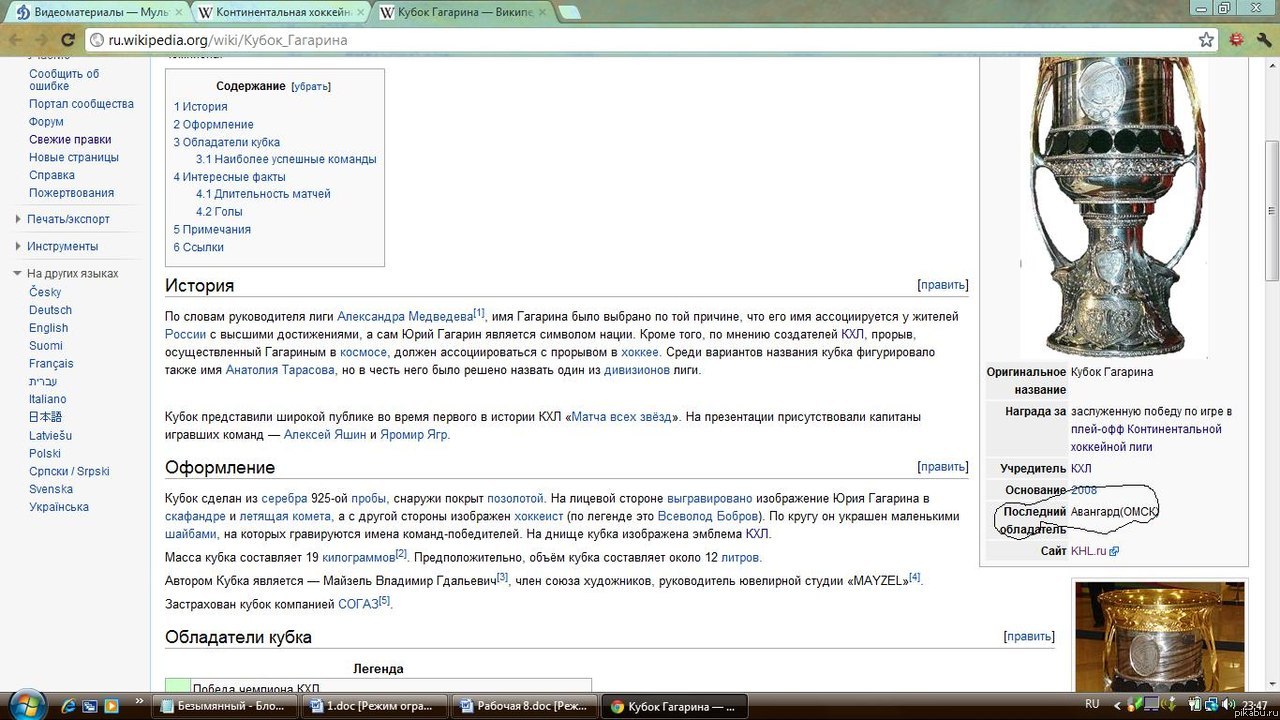Jump to contents item 6 Ссылки
The image size is (1280, 720).
click(x=198, y=247)
